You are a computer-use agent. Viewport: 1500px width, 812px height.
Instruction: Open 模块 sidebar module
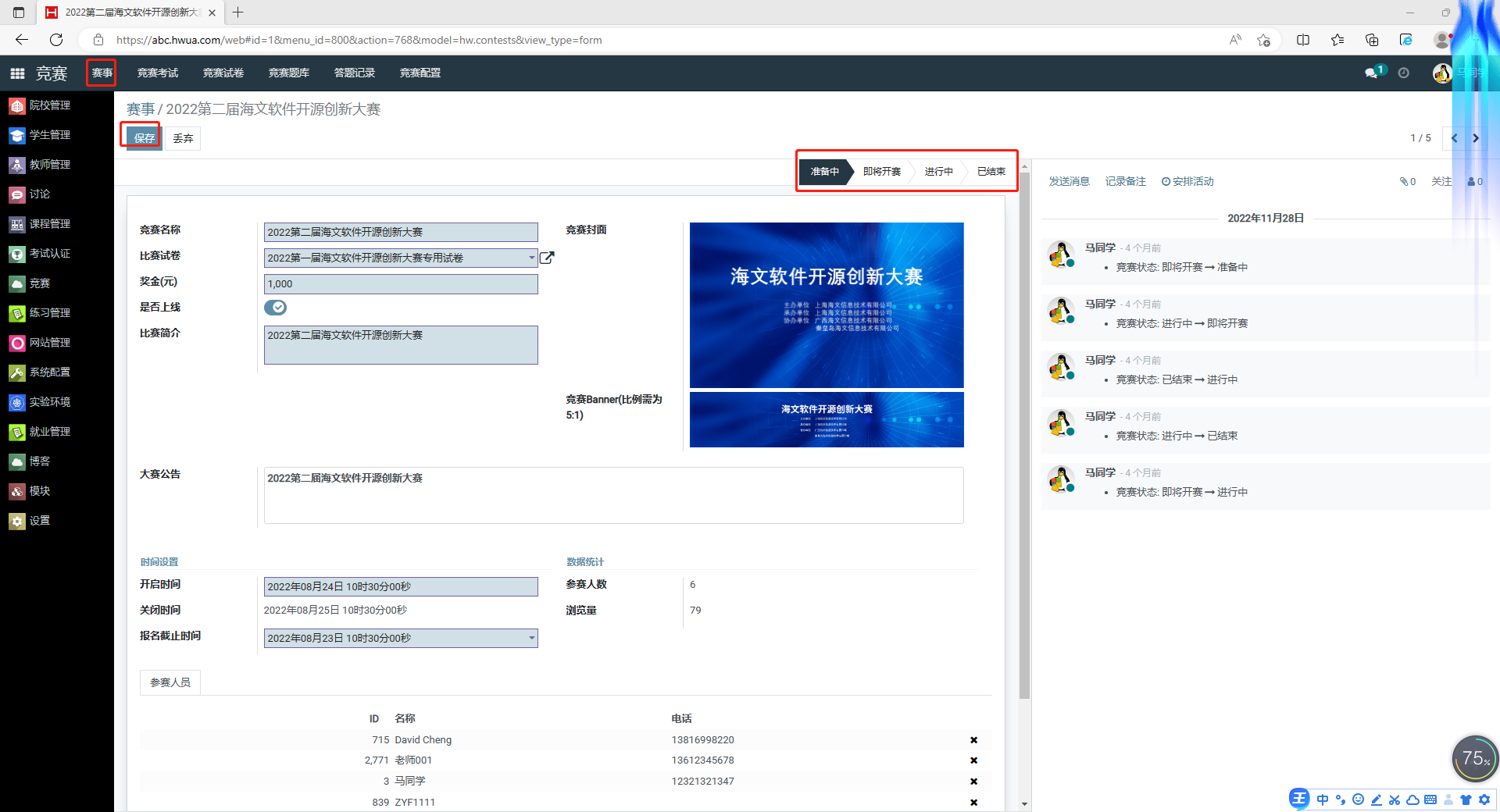point(30,491)
